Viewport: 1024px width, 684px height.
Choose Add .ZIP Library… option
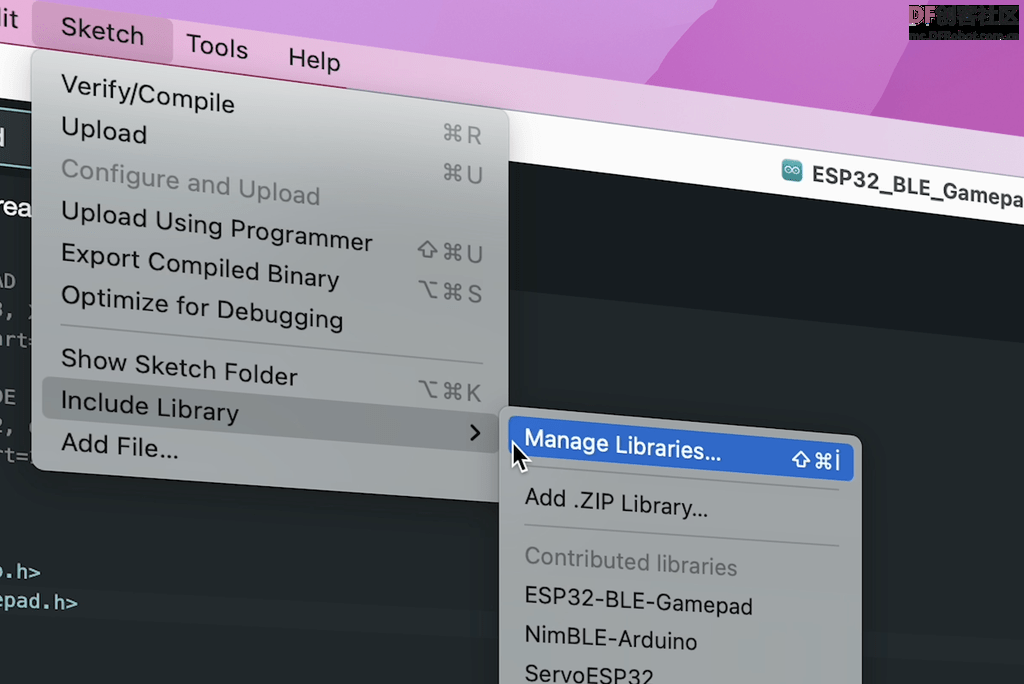coord(616,503)
